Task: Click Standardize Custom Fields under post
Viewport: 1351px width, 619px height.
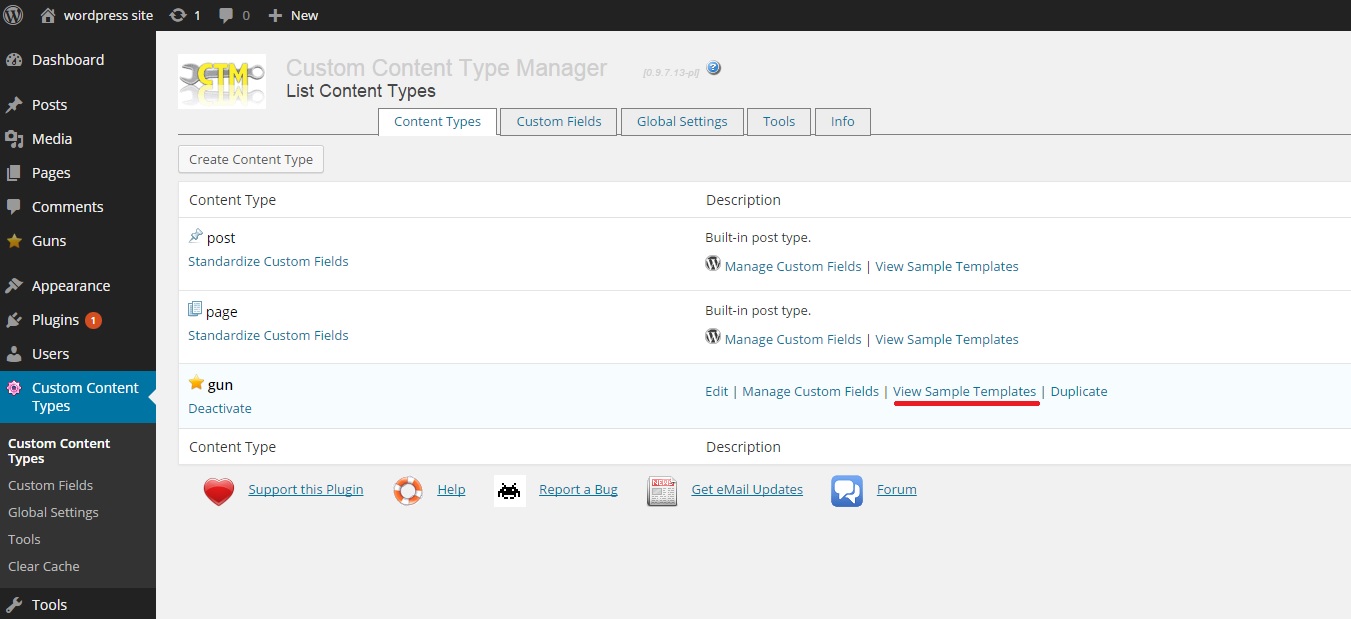Action: tap(268, 262)
